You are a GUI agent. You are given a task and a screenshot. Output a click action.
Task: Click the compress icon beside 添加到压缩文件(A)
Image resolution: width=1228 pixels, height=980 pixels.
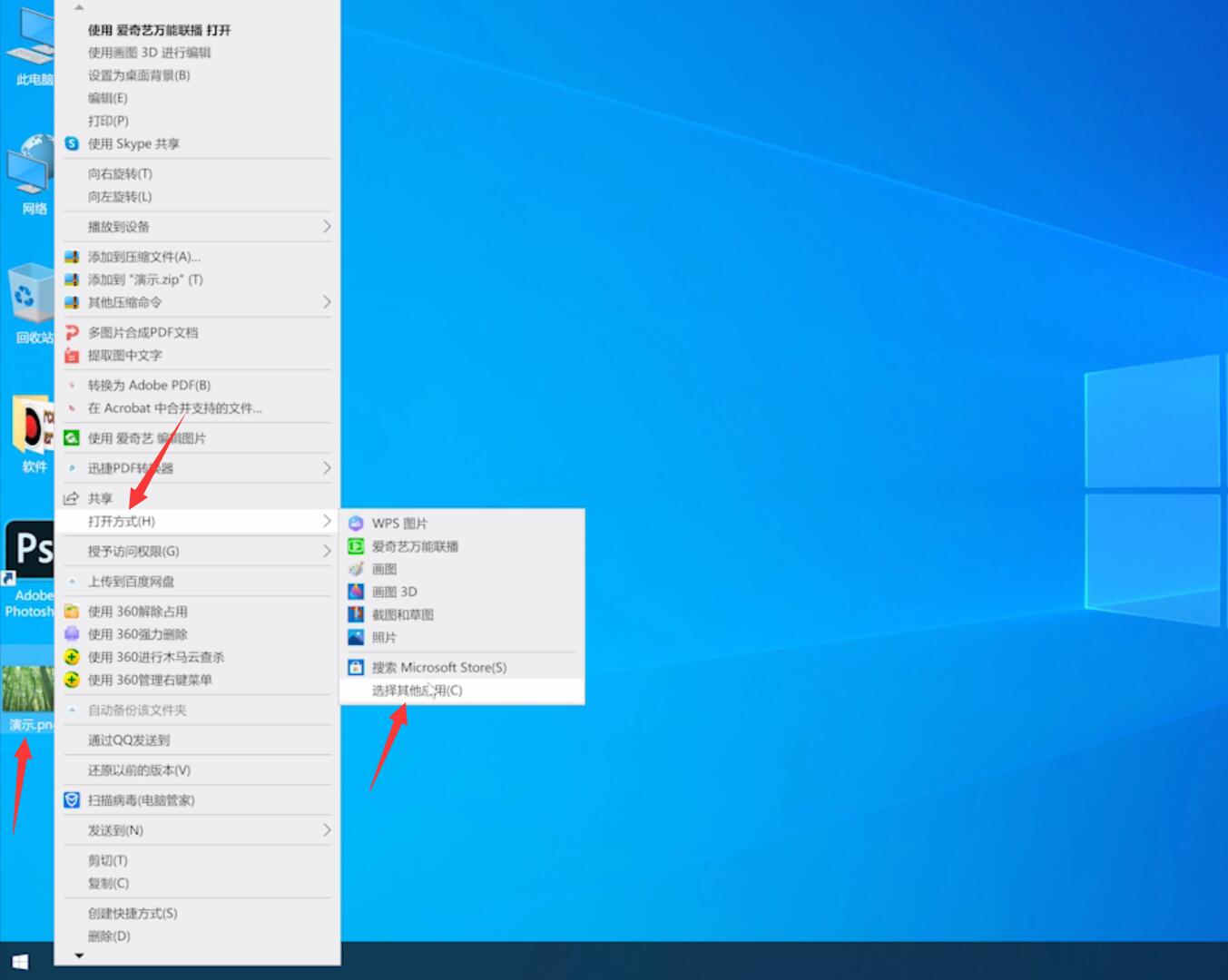pyautogui.click(x=72, y=257)
